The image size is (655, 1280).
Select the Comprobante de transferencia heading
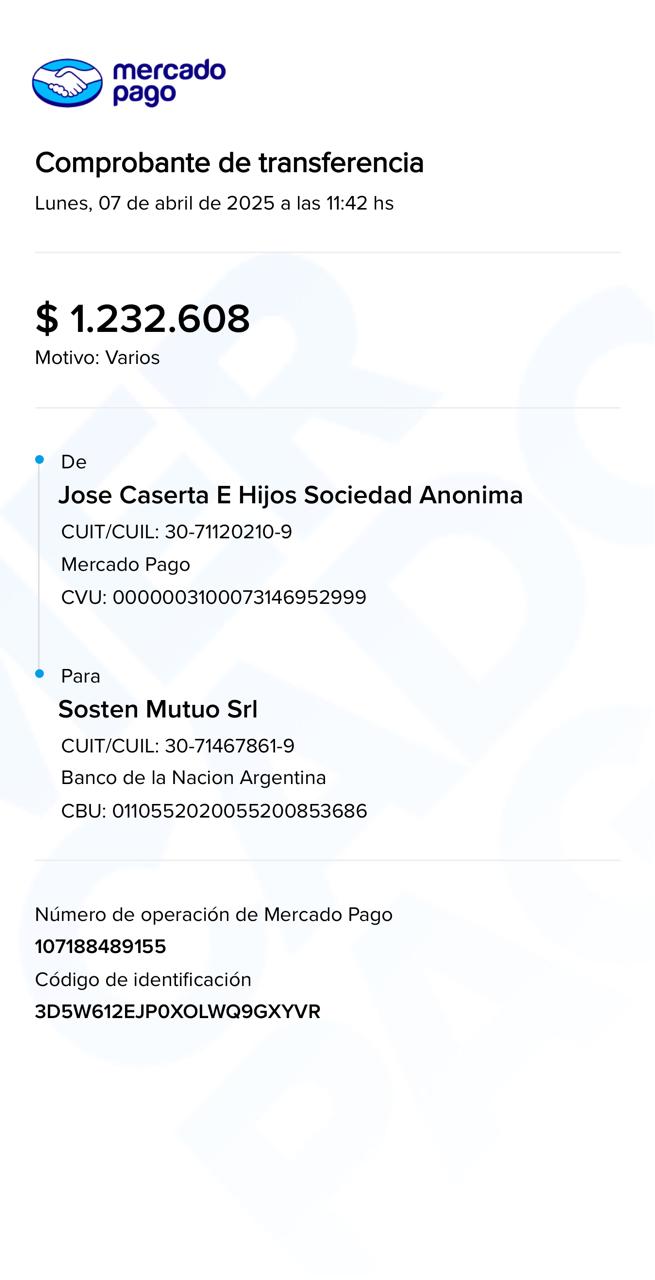pyautogui.click(x=229, y=163)
